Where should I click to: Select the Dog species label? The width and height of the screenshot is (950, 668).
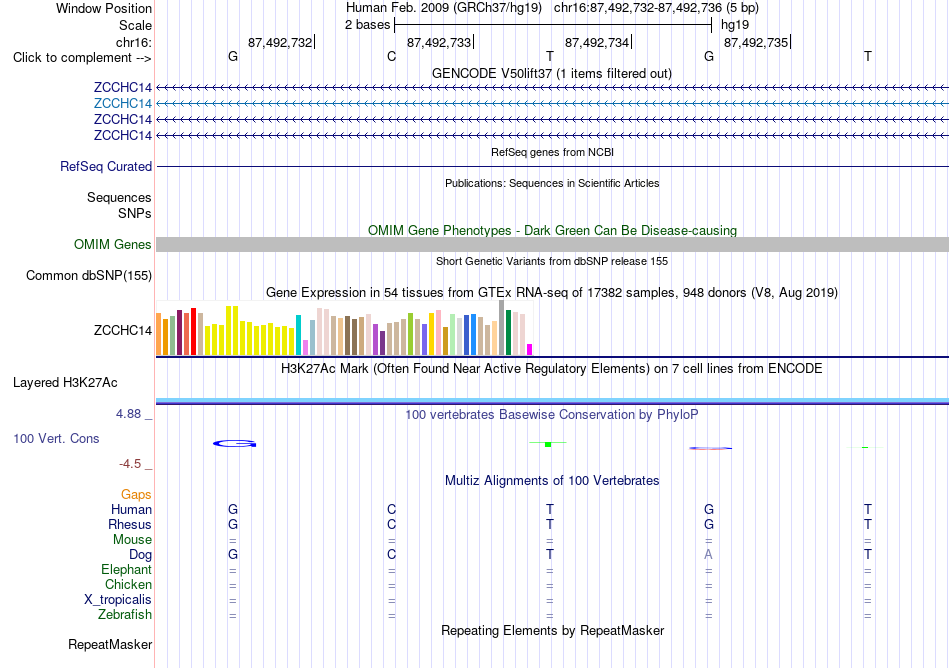coord(140,555)
